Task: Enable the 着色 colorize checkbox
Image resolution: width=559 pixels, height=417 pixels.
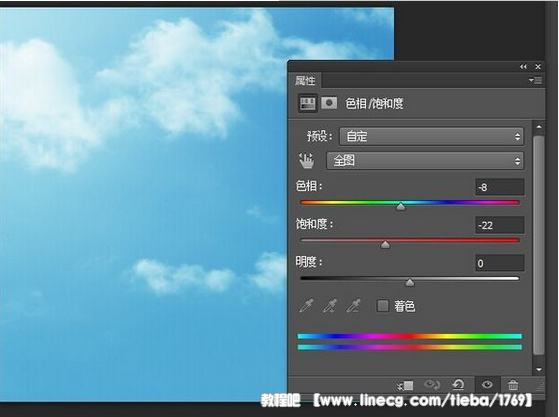Action: 383,306
